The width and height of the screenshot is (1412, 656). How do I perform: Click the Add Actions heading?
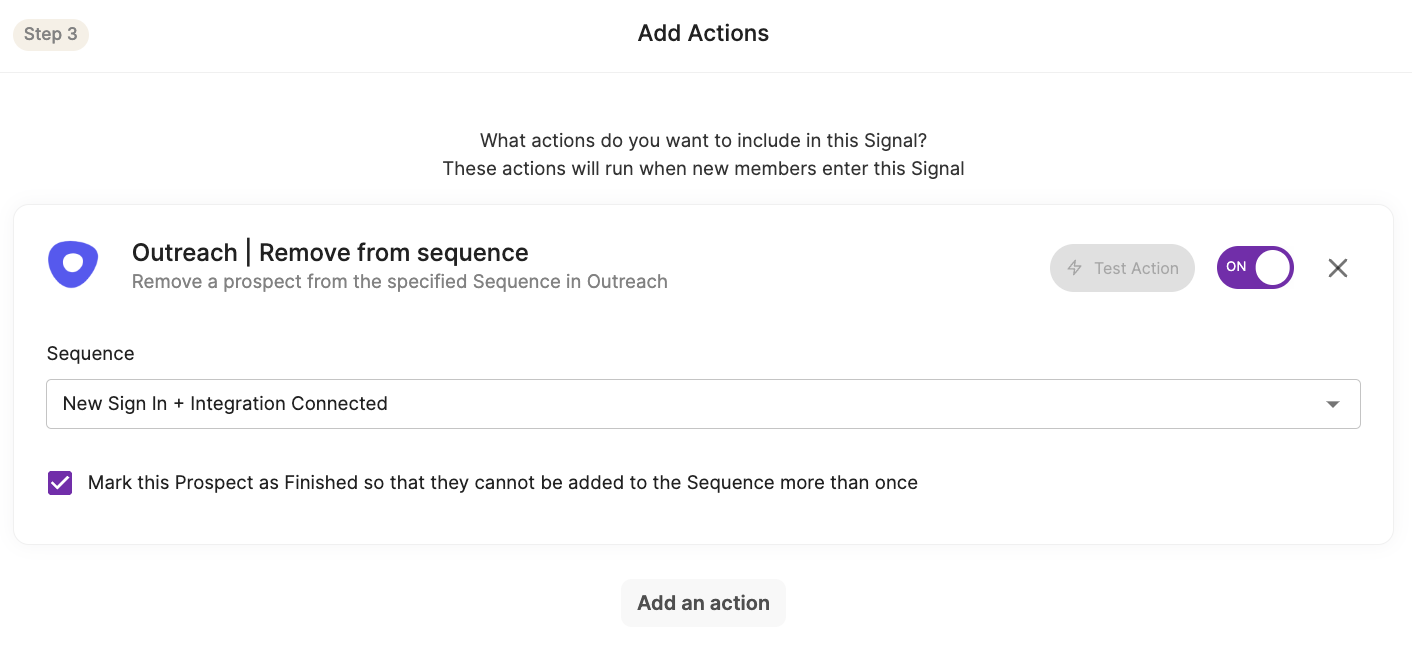(703, 33)
